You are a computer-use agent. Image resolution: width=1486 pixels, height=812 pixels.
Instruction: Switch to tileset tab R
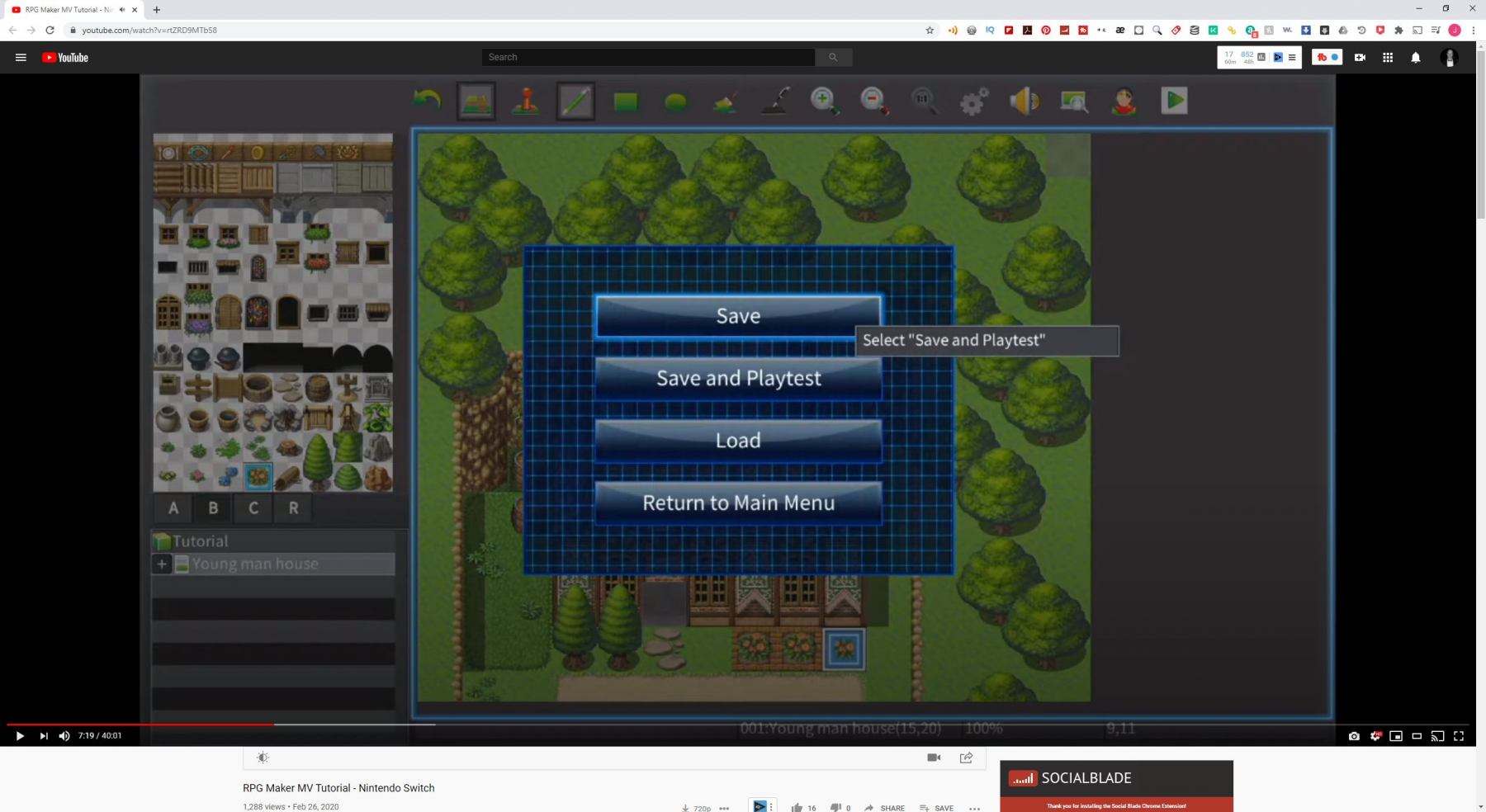(x=293, y=508)
